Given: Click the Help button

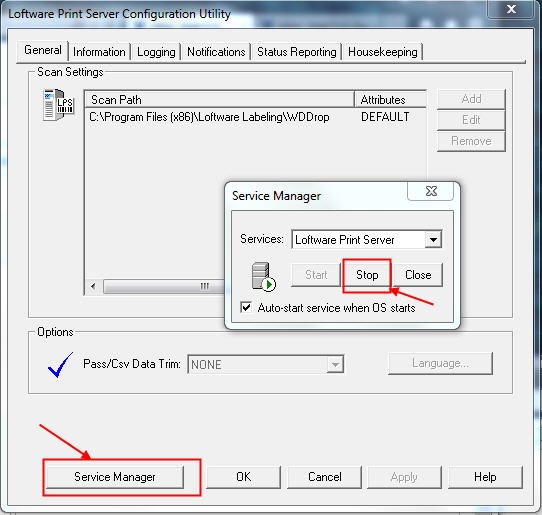Looking at the screenshot, I should tap(485, 477).
